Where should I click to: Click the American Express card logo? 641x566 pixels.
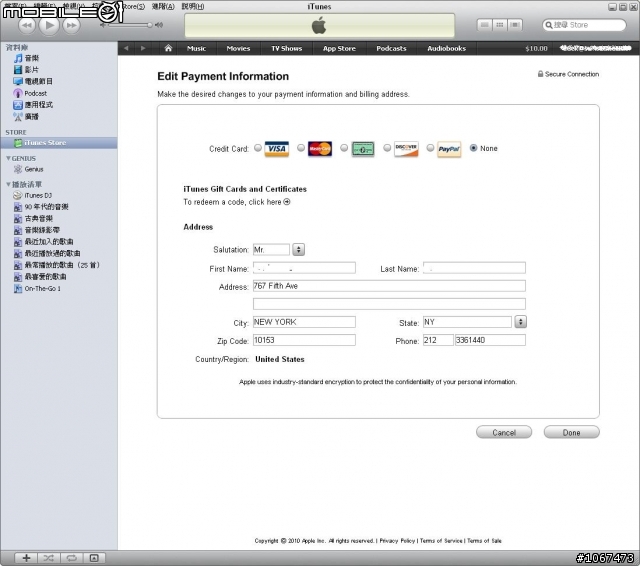363,149
